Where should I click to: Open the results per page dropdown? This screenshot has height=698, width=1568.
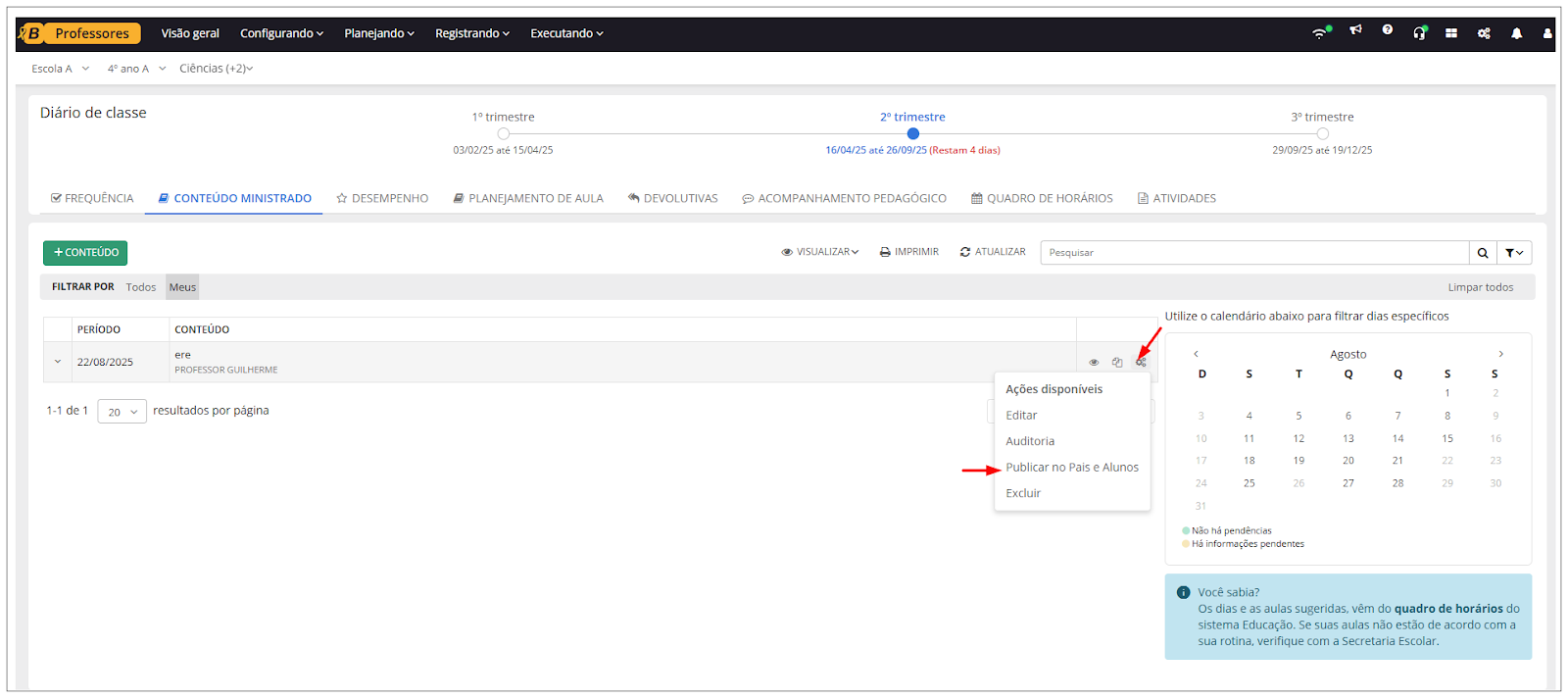point(122,412)
